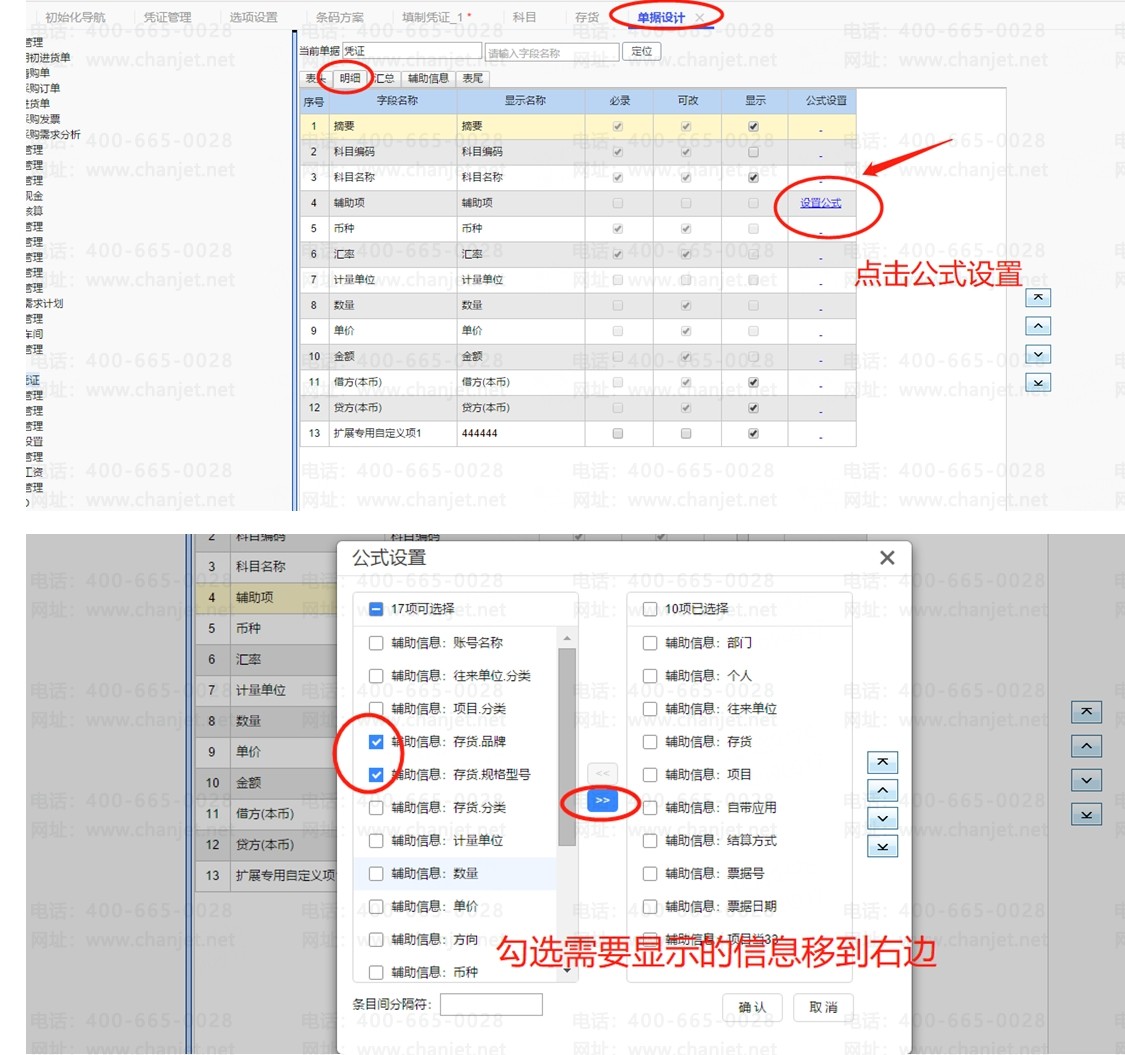Switch to the 明细 tab

click(x=350, y=78)
